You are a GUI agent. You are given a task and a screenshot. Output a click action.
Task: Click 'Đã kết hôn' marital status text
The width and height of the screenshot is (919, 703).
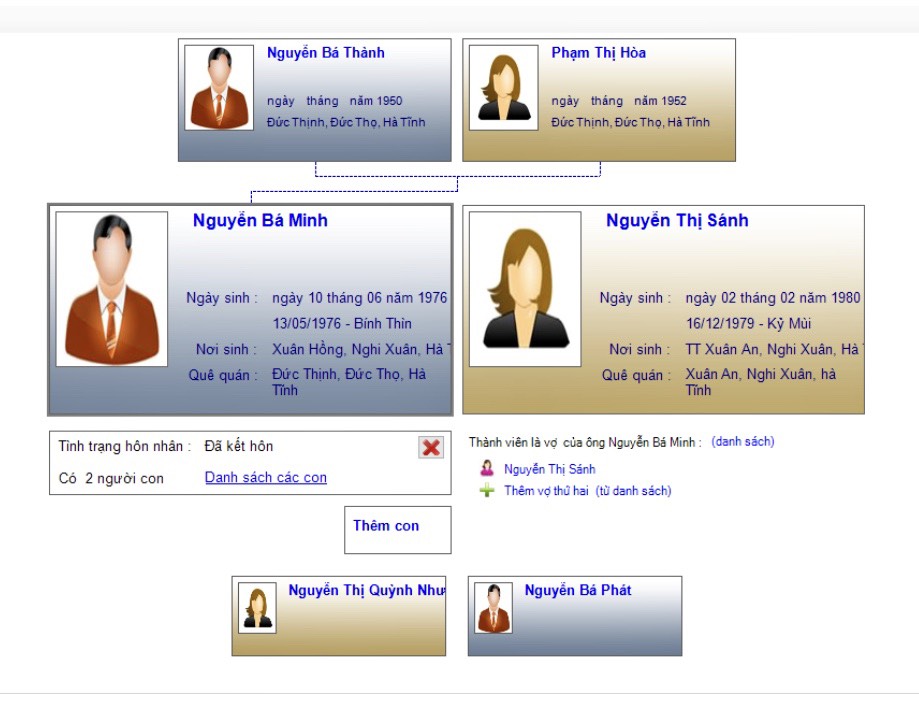[239, 446]
